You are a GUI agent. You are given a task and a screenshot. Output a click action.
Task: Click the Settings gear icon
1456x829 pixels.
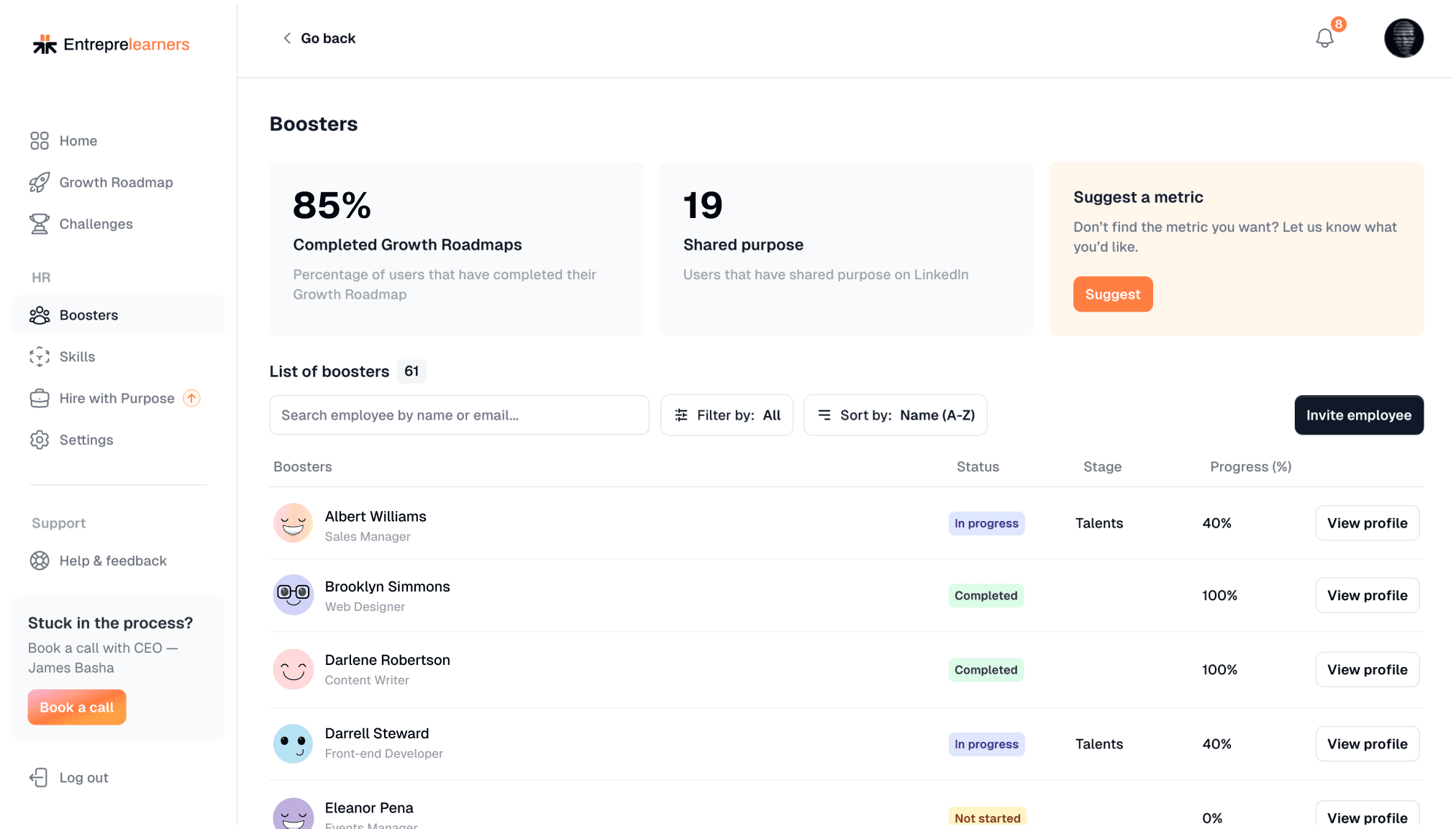(40, 440)
